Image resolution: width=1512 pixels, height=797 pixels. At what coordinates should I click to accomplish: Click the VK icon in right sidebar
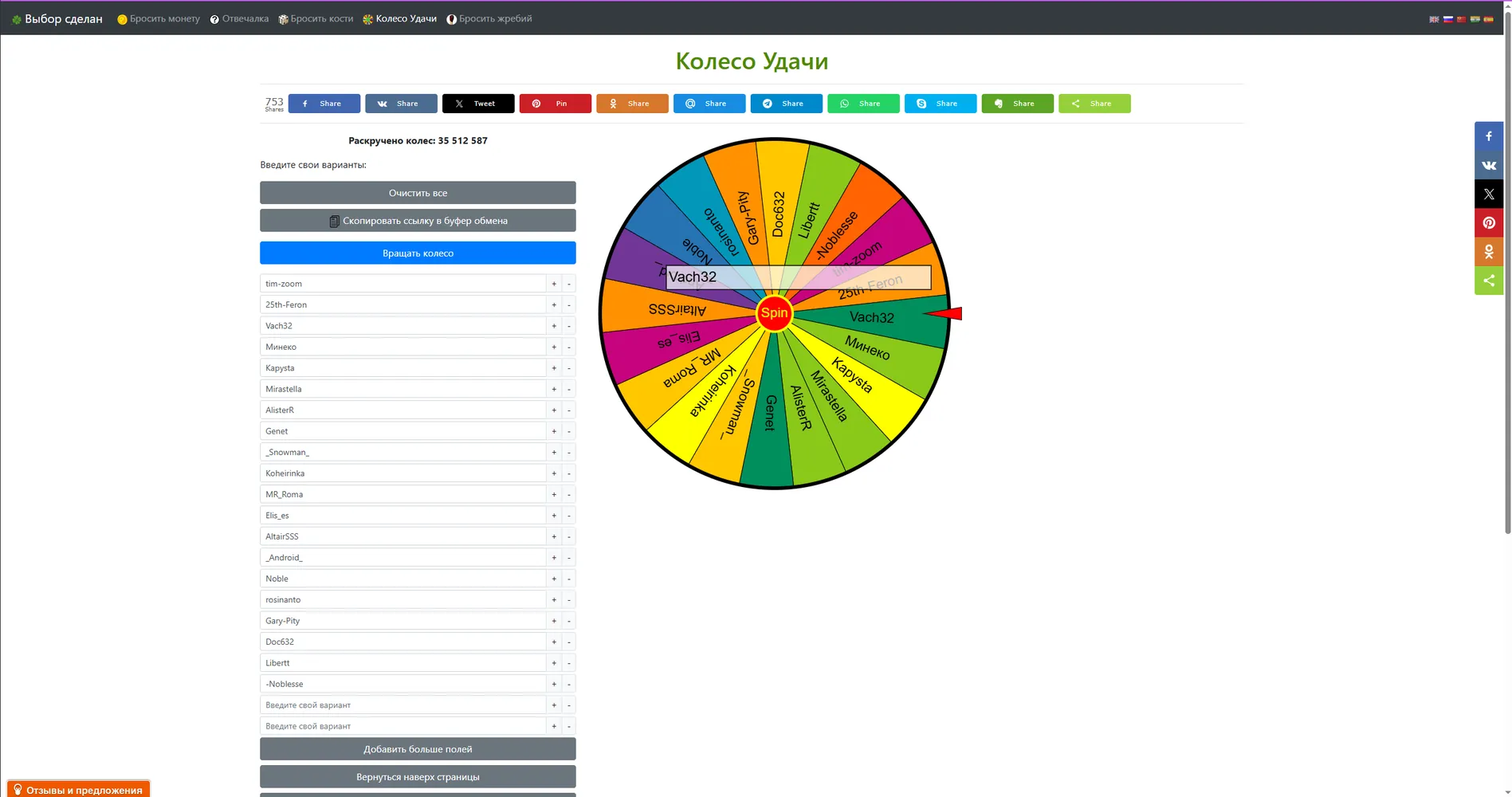pos(1488,165)
